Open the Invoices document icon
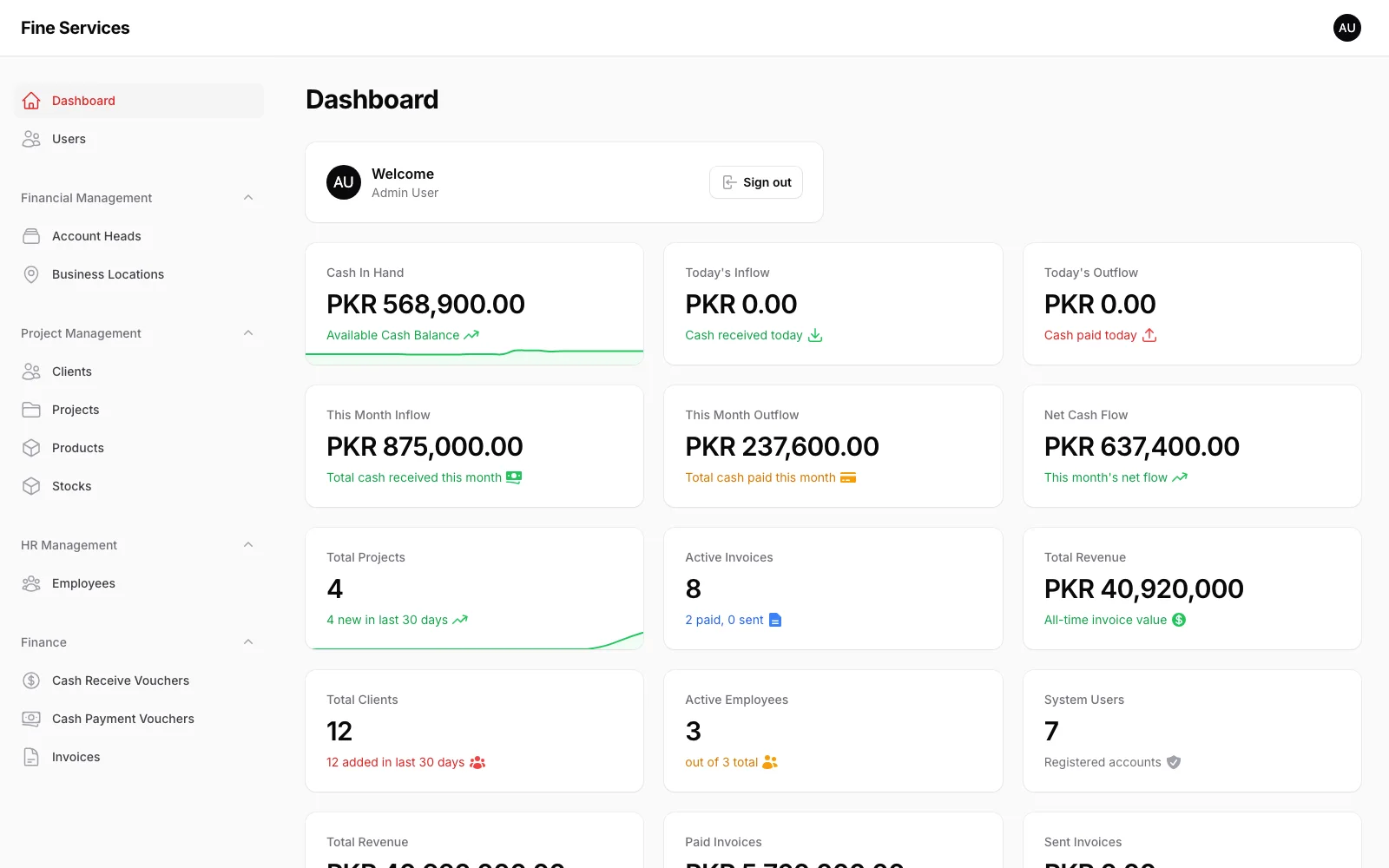The image size is (1389, 868). [x=31, y=757]
